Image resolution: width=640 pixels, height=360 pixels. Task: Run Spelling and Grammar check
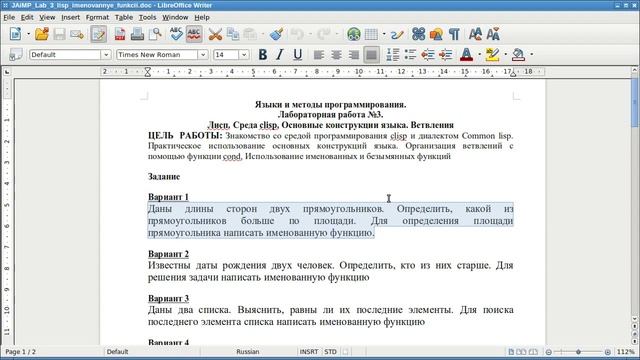[x=176, y=34]
